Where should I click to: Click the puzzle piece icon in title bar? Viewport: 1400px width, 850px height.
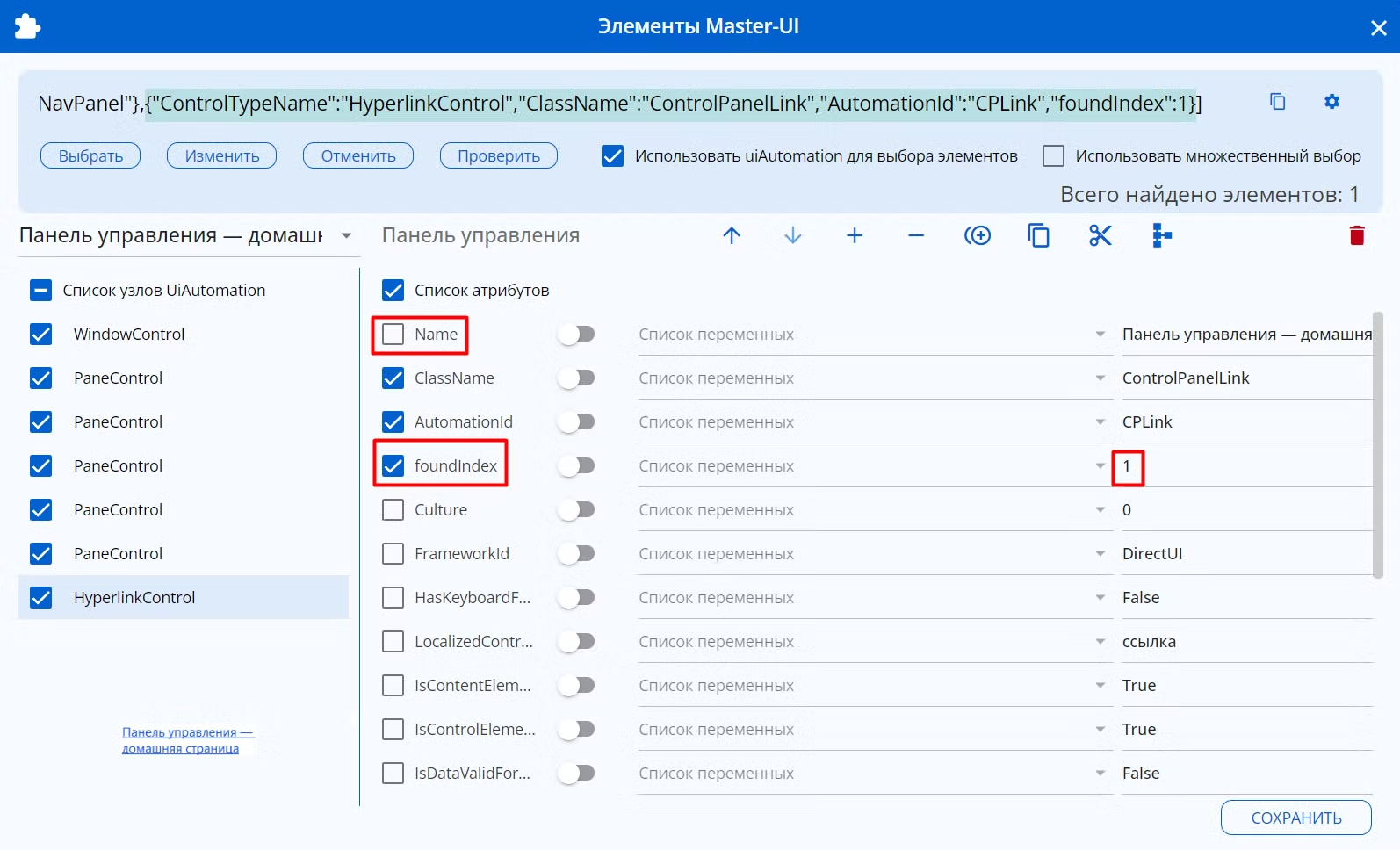27,26
